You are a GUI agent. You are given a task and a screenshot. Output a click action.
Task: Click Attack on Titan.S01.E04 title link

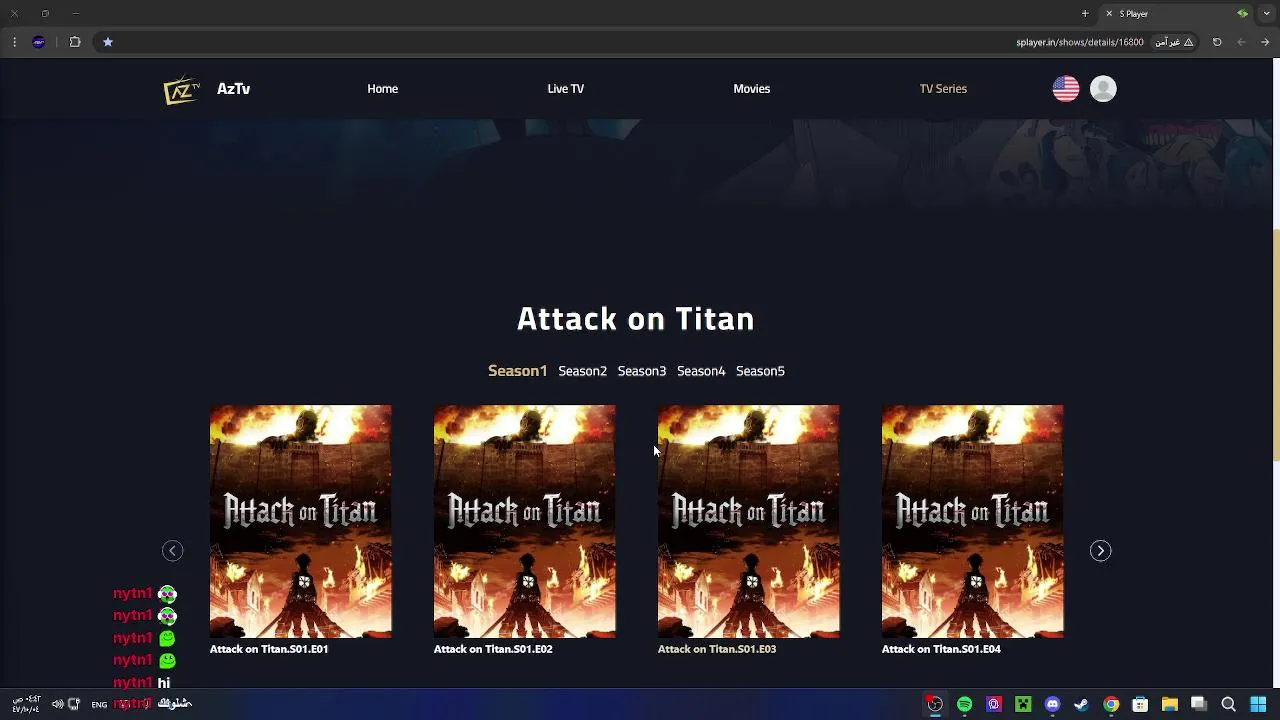click(x=941, y=649)
